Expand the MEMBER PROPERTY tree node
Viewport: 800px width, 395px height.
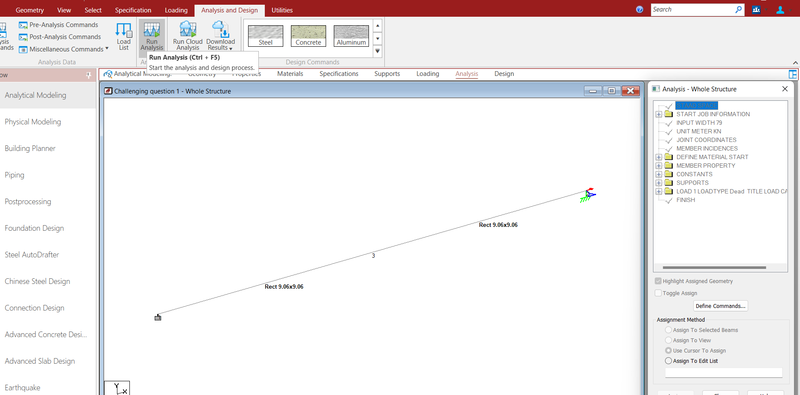pyautogui.click(x=659, y=166)
